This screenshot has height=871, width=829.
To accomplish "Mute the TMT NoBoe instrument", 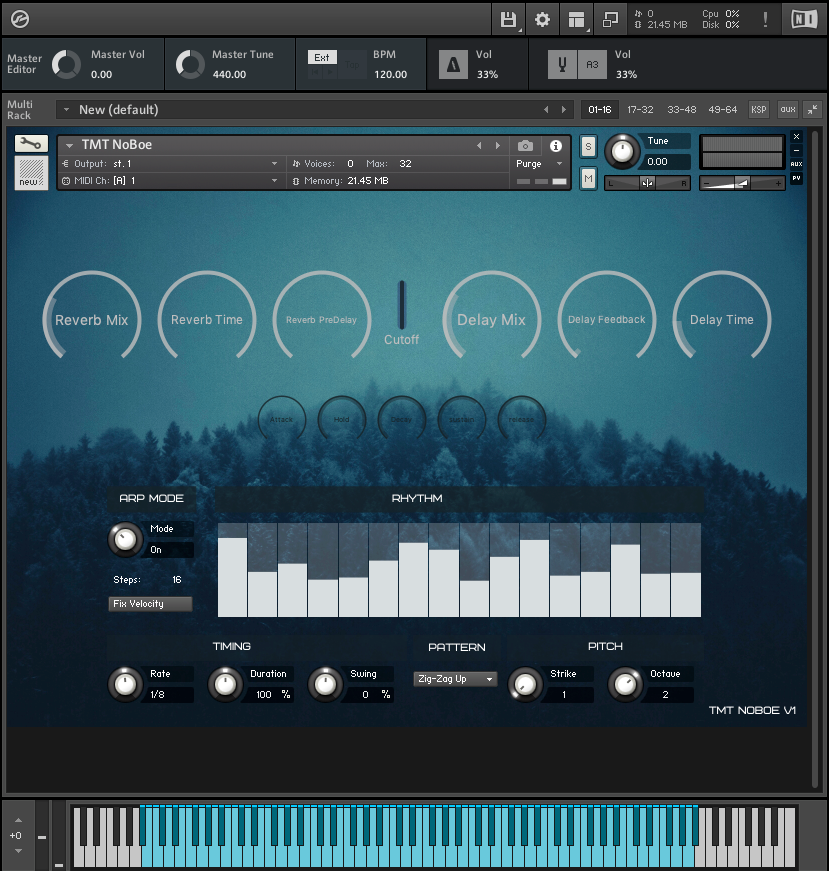I will click(x=588, y=178).
